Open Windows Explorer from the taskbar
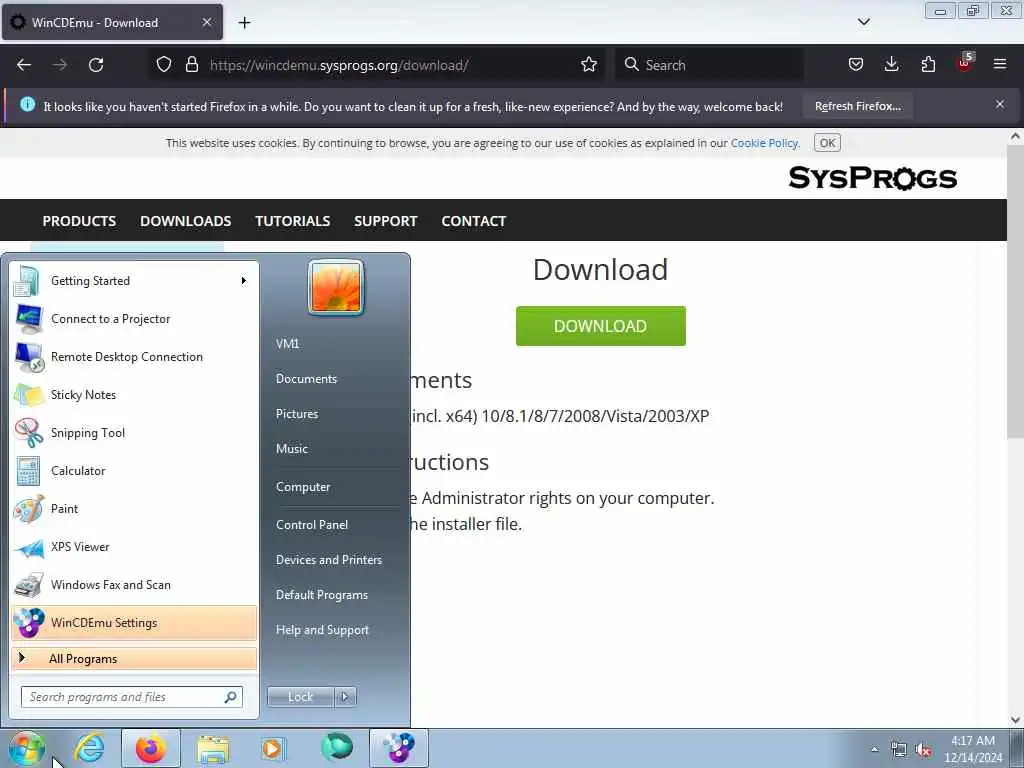Viewport: 1024px width, 768px height. [213, 748]
